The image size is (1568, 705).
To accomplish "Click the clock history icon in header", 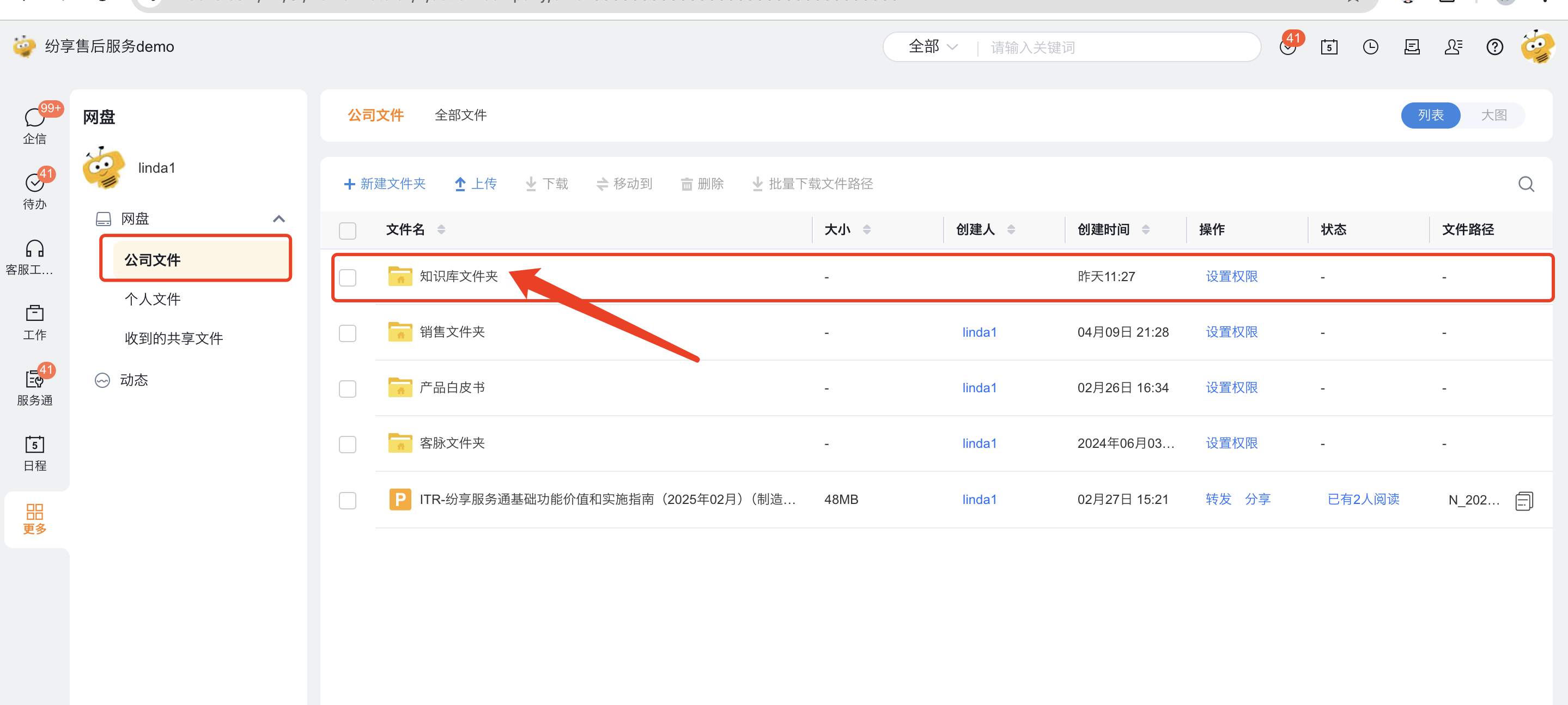I will (x=1370, y=47).
